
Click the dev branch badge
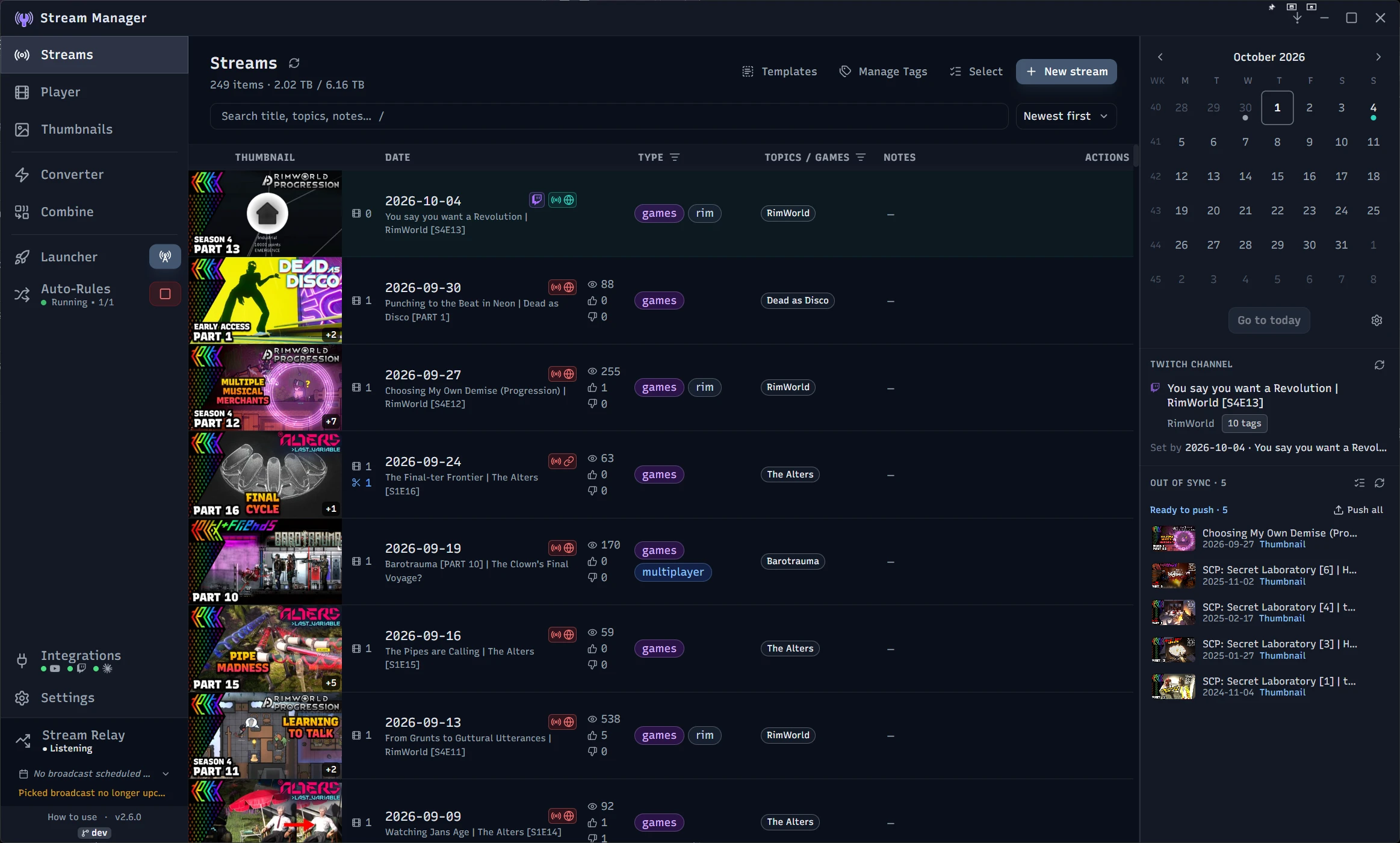94,833
